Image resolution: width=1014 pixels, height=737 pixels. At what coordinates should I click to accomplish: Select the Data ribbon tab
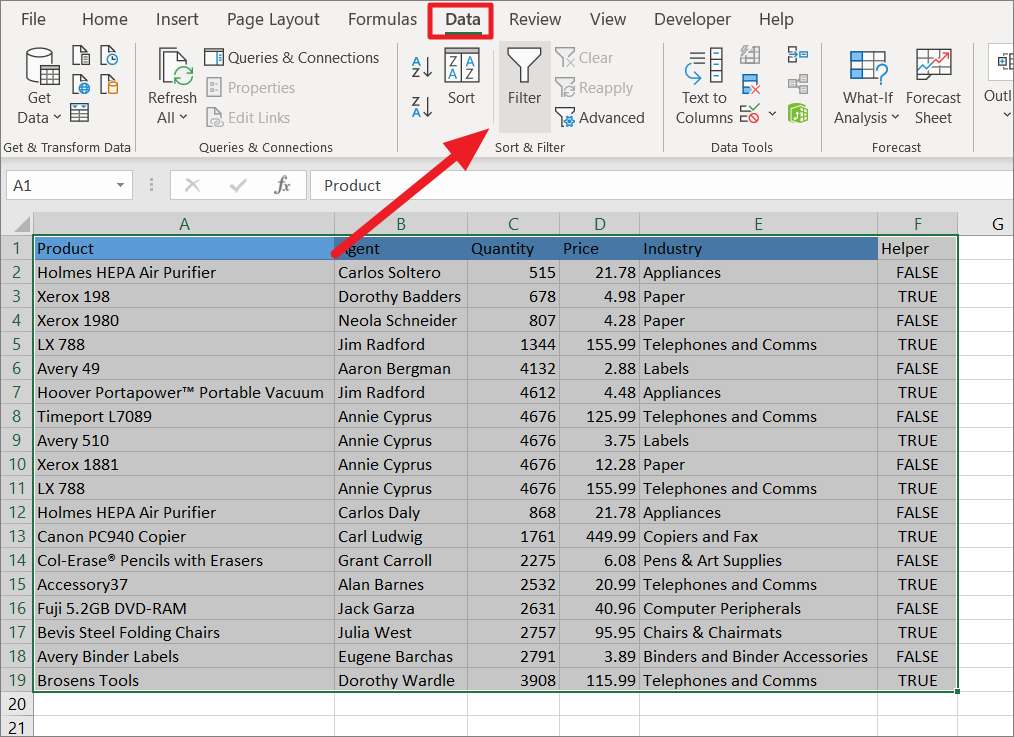coord(462,19)
